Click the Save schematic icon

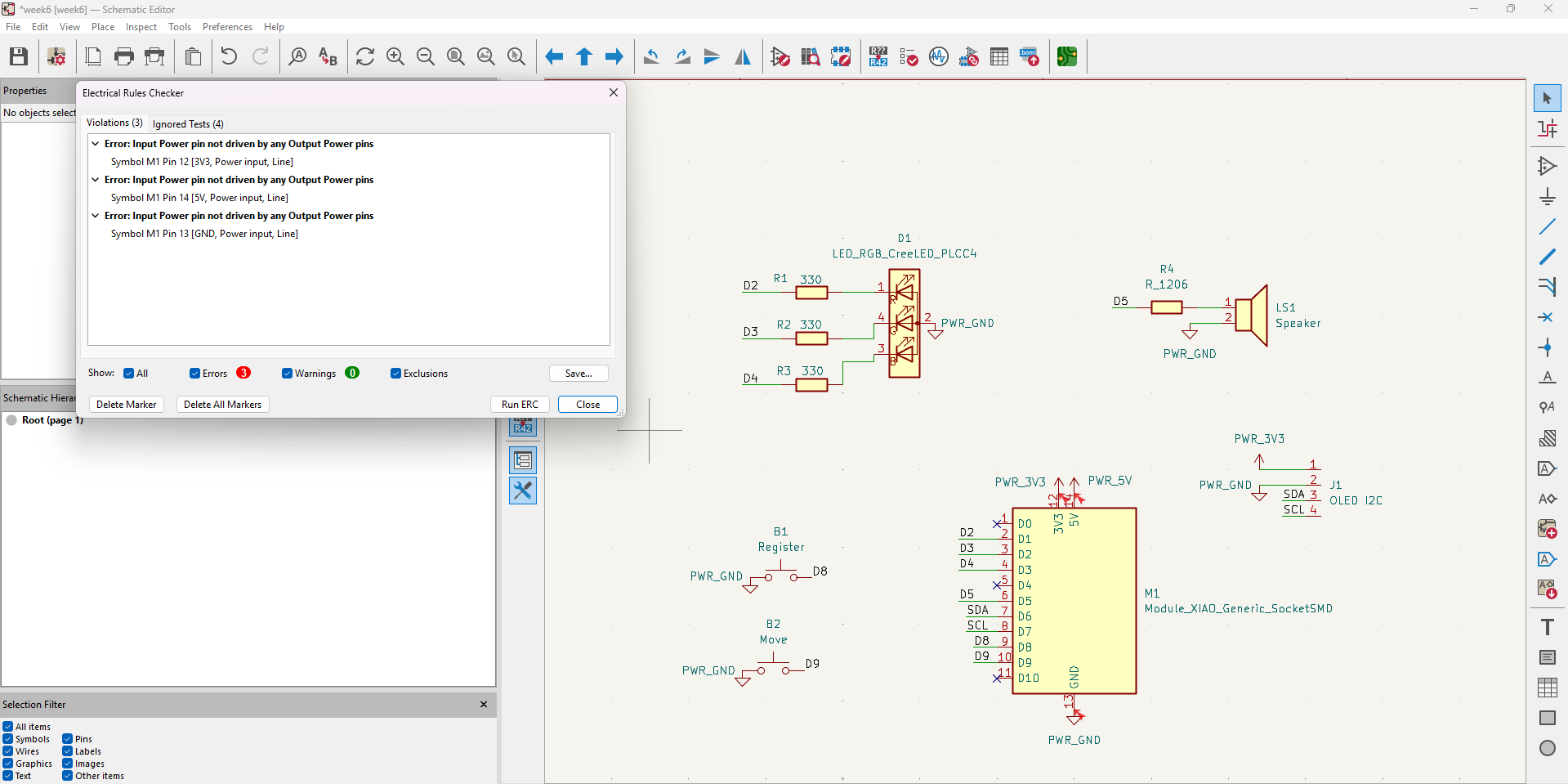(x=19, y=56)
